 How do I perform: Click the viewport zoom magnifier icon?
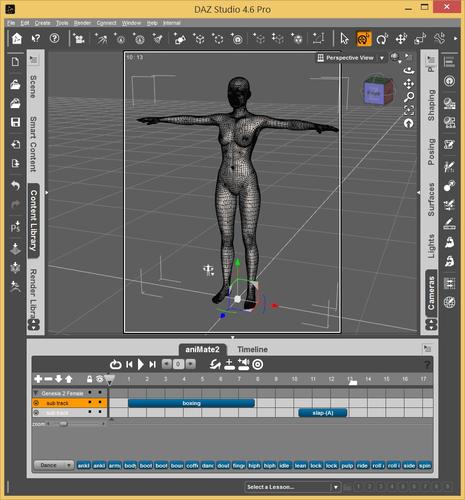409,97
